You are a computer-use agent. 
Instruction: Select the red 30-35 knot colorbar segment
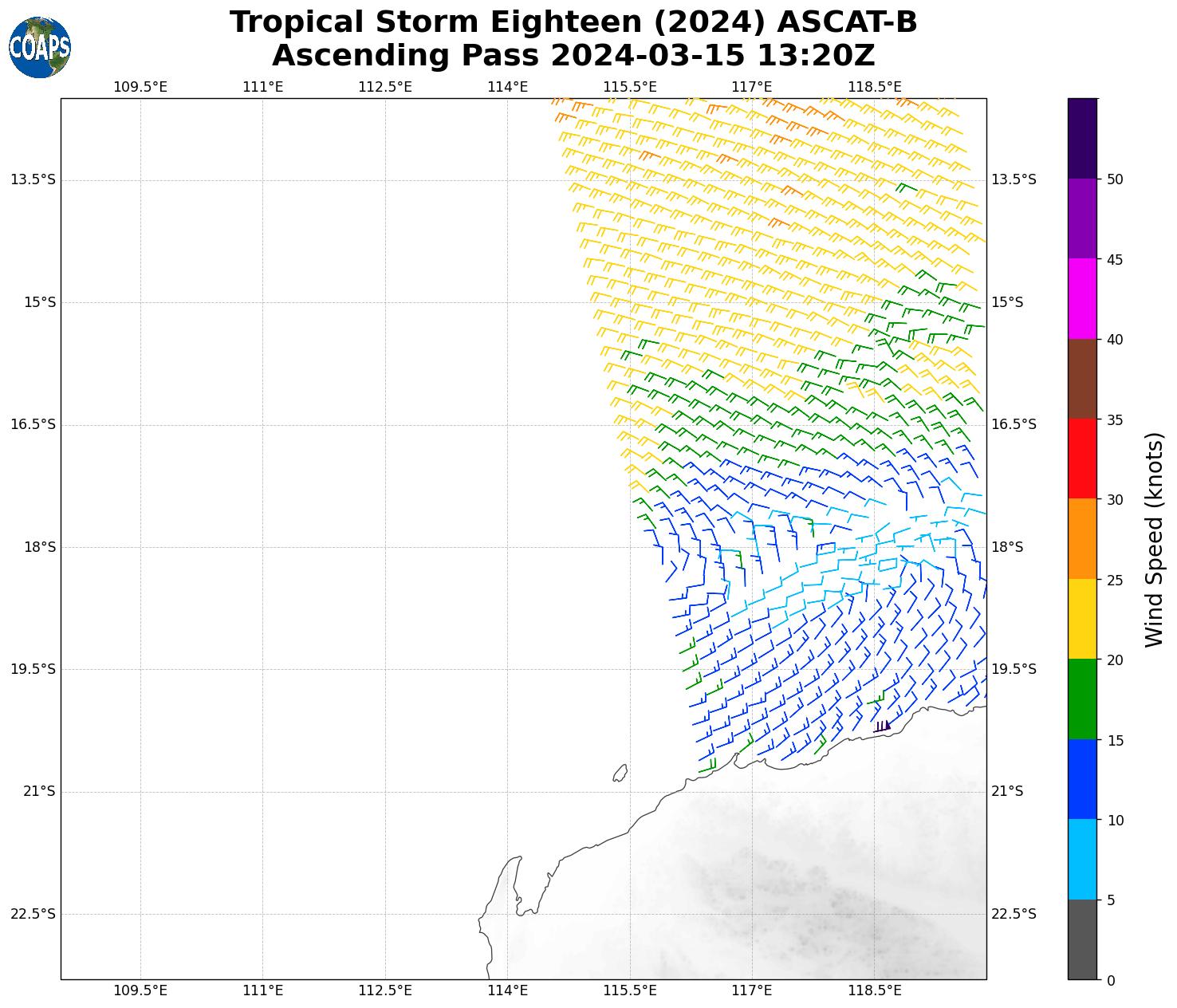coord(1082,459)
